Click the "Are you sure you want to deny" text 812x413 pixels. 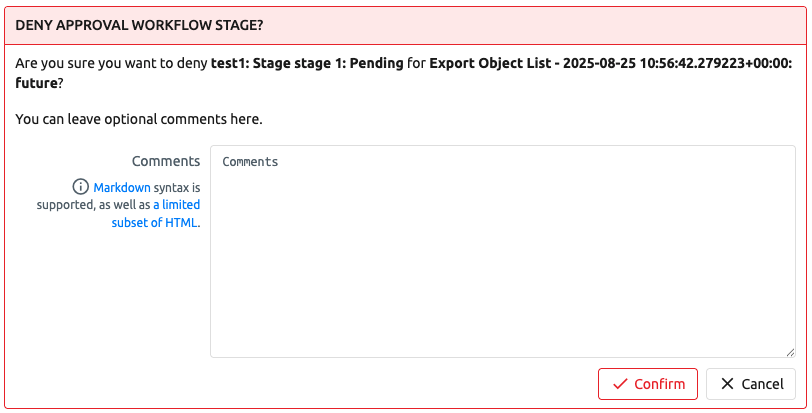point(112,63)
